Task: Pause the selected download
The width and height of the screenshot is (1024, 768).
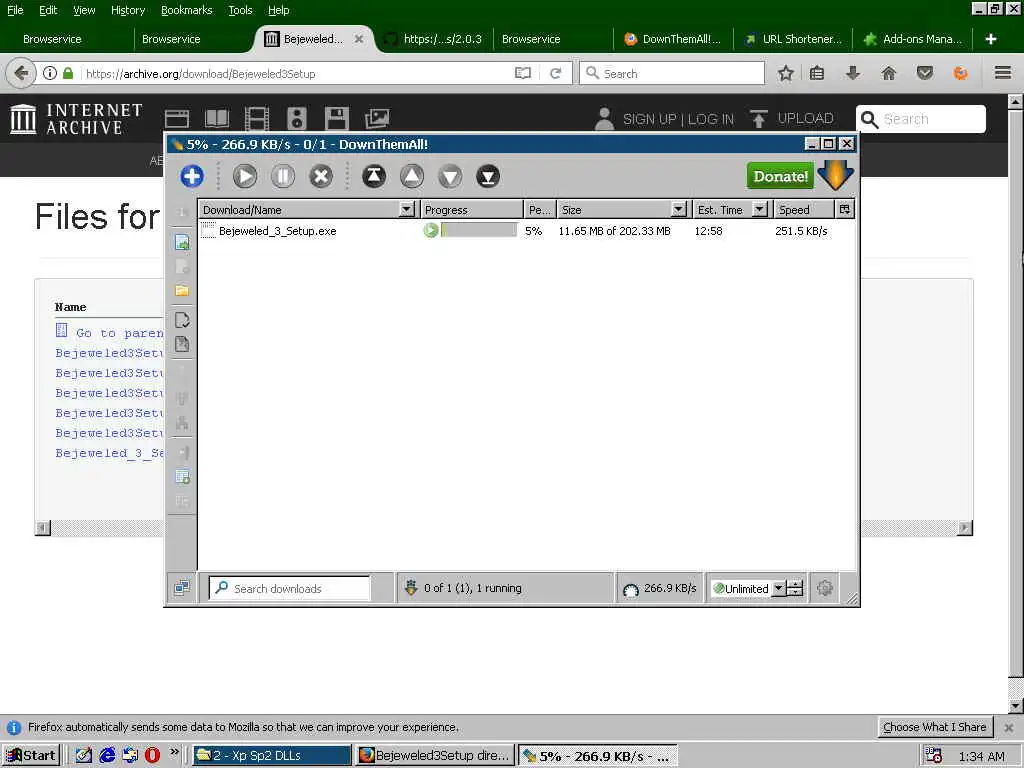Action: (x=283, y=176)
